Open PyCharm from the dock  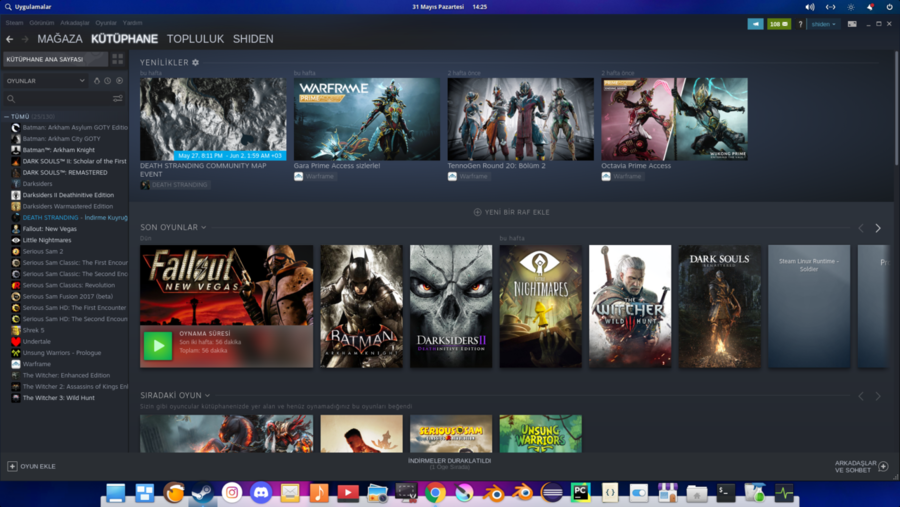pyautogui.click(x=580, y=493)
